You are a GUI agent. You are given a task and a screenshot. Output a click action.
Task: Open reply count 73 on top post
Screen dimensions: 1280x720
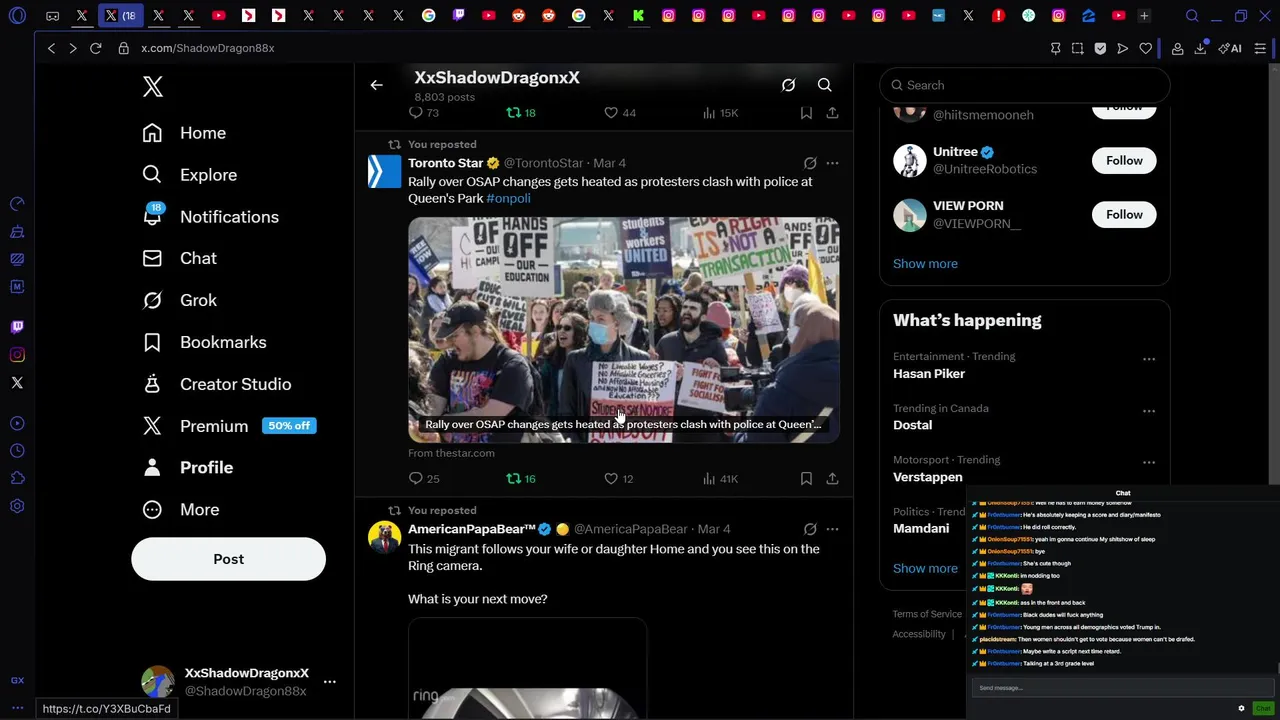(x=424, y=113)
